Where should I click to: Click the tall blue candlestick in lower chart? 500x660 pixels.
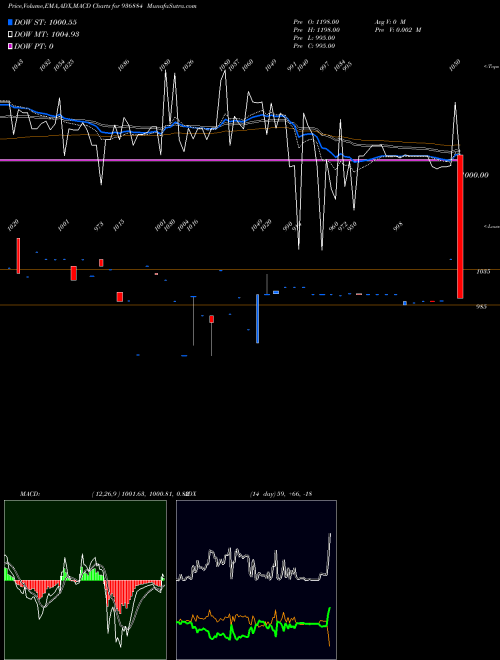(258, 319)
